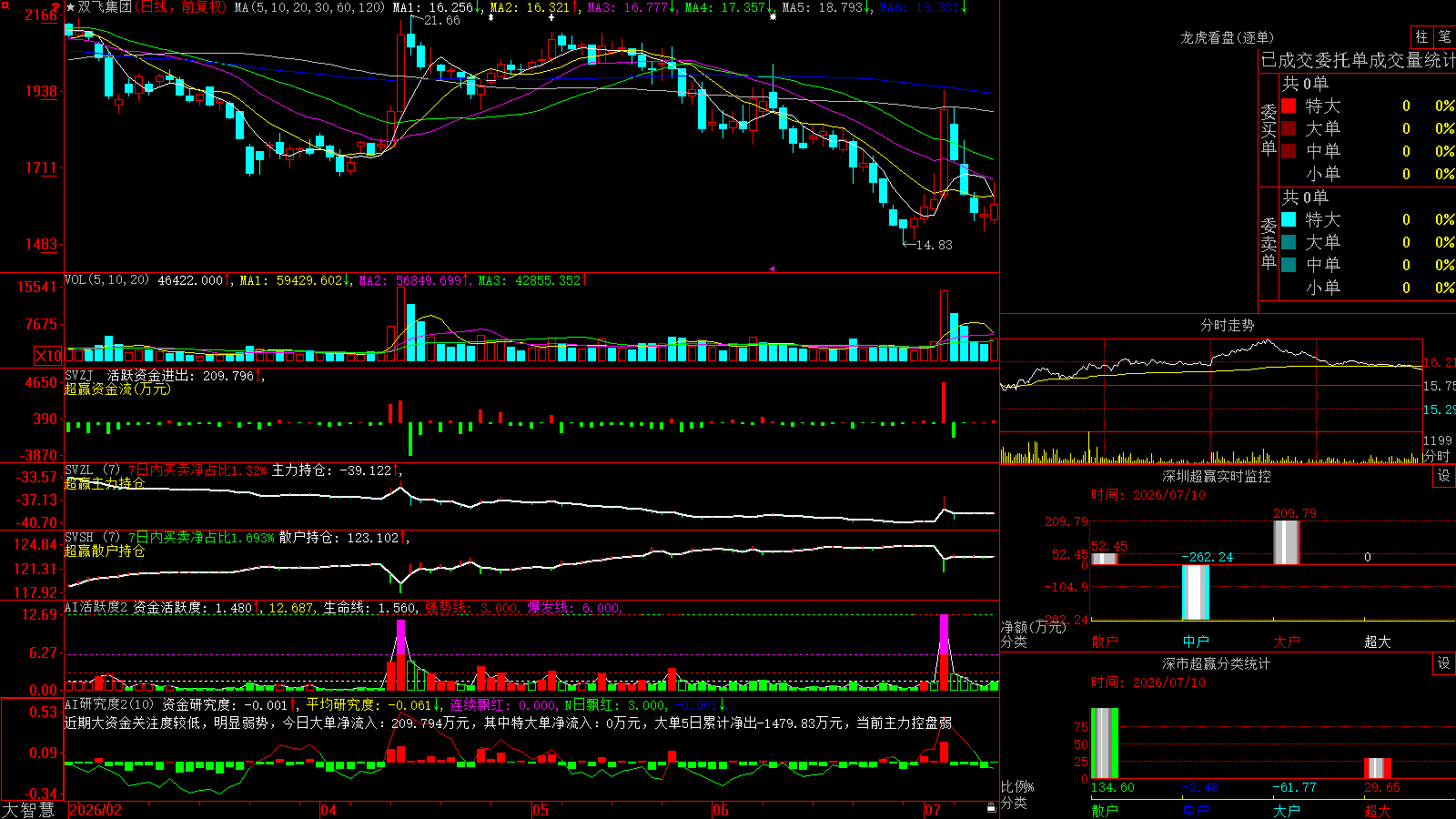
Task: Click the 14.83 low price label
Action: pyautogui.click(x=935, y=245)
